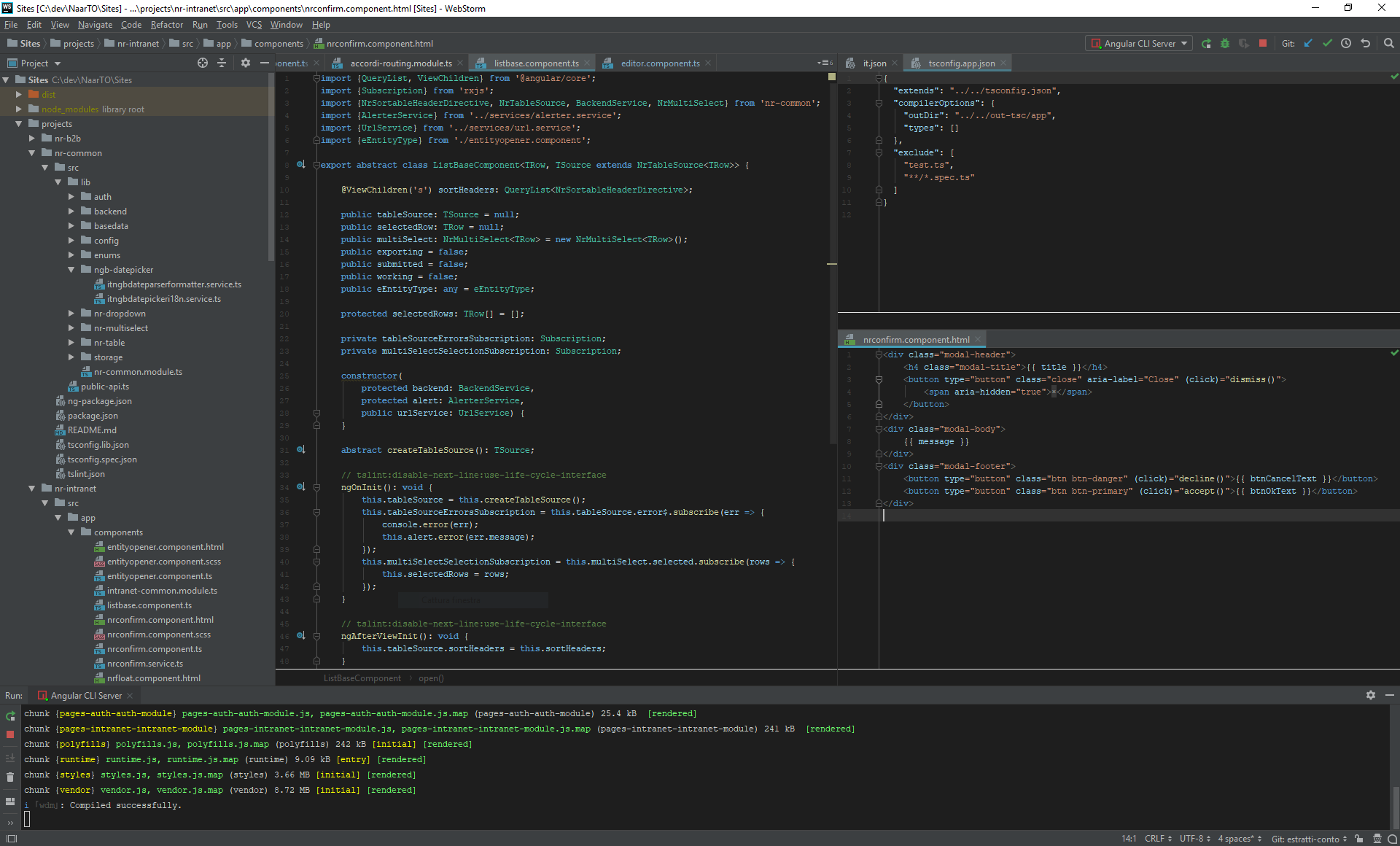
Task: Stop the process in the Run panel sidebar
Action: [x=10, y=734]
